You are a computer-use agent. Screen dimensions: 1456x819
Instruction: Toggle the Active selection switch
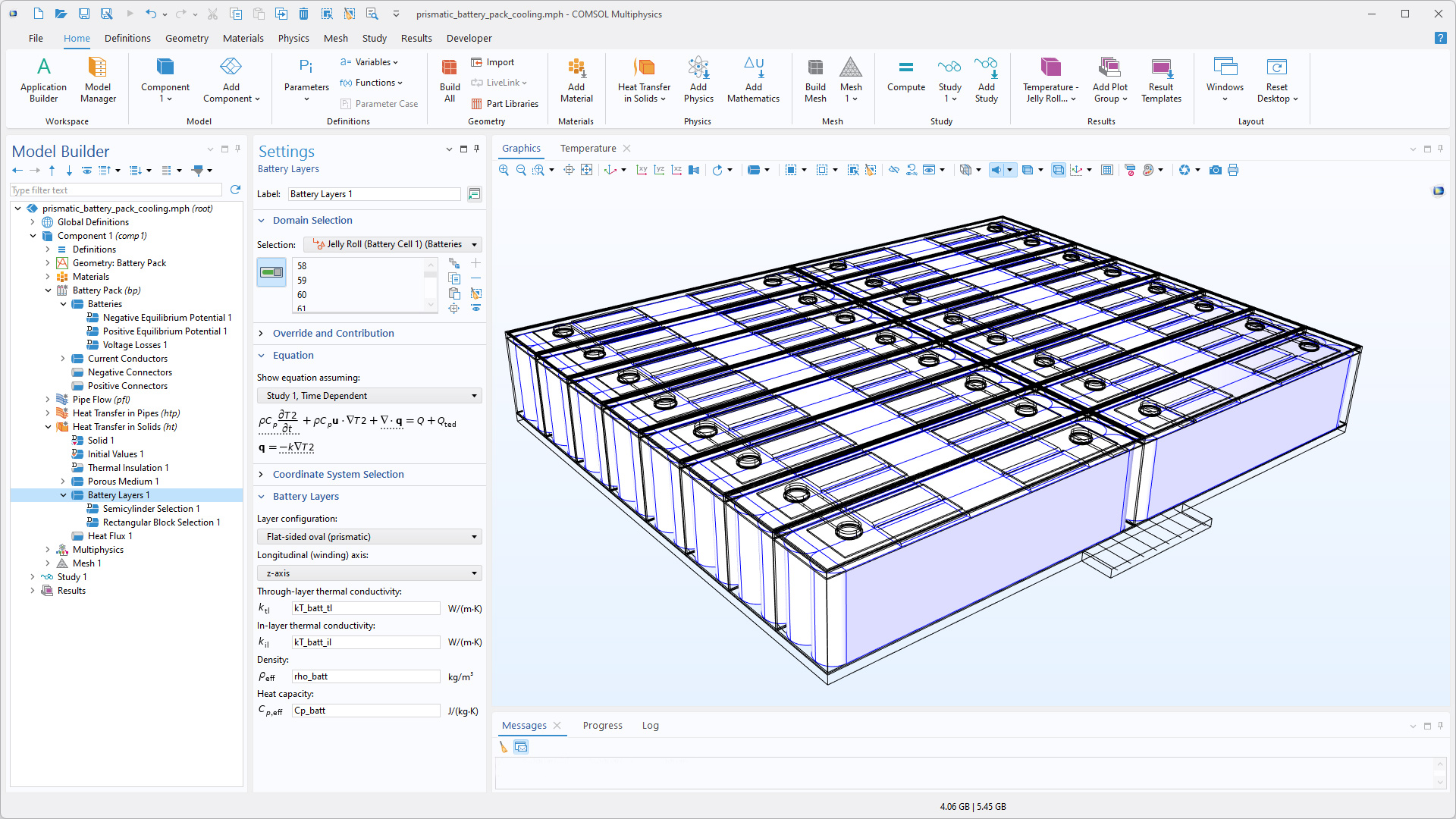(x=271, y=272)
